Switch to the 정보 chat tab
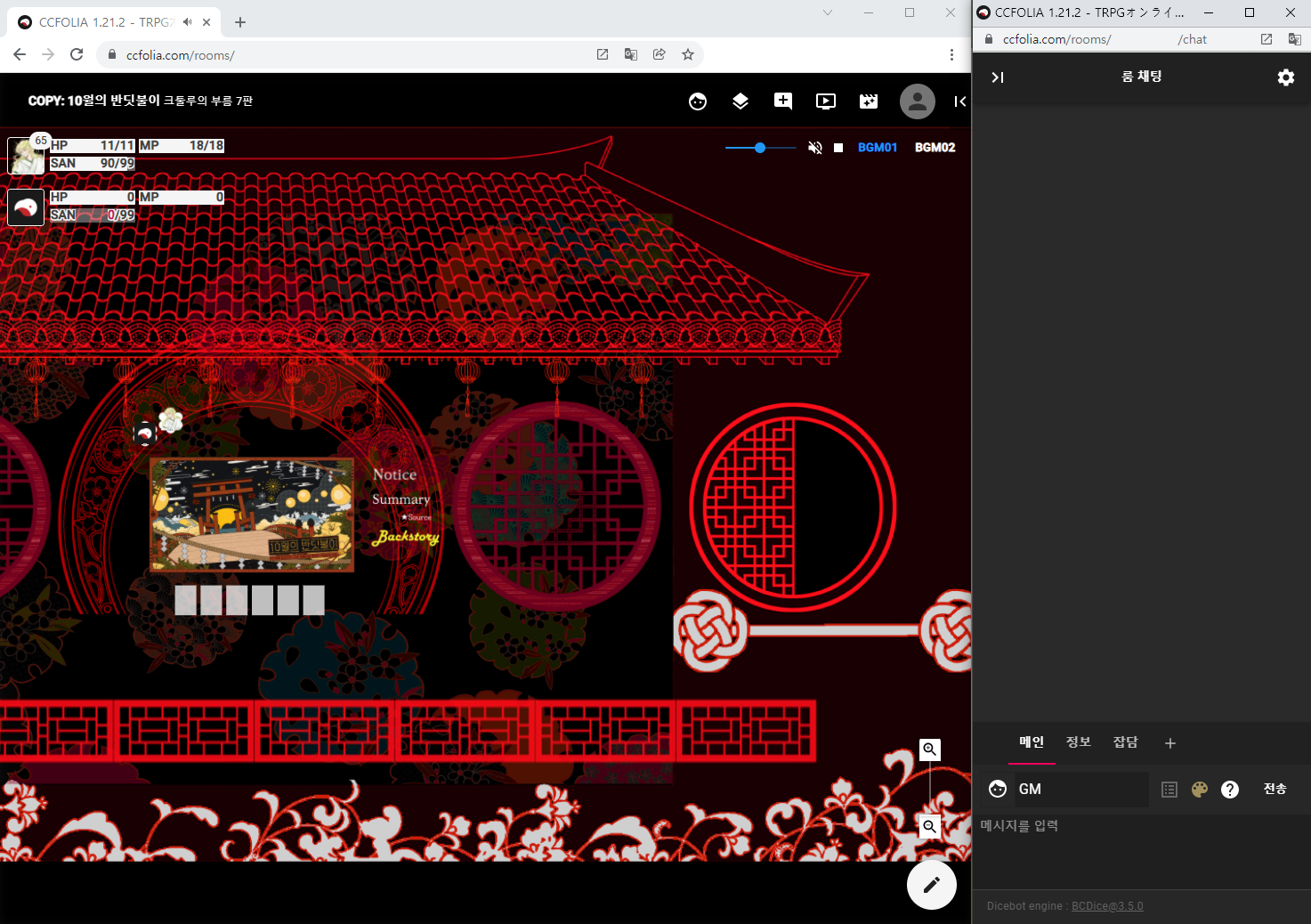The image size is (1311, 924). pos(1079,742)
